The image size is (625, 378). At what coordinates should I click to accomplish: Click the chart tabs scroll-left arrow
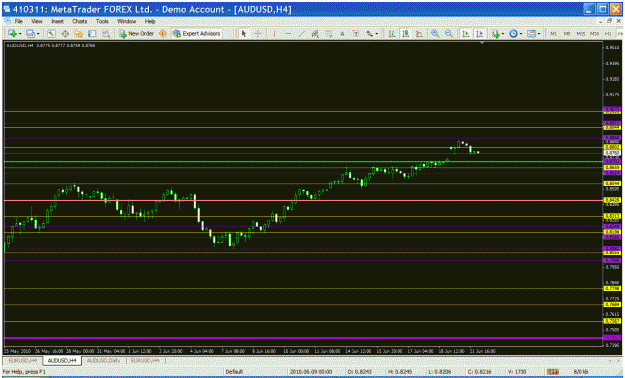tap(611, 360)
